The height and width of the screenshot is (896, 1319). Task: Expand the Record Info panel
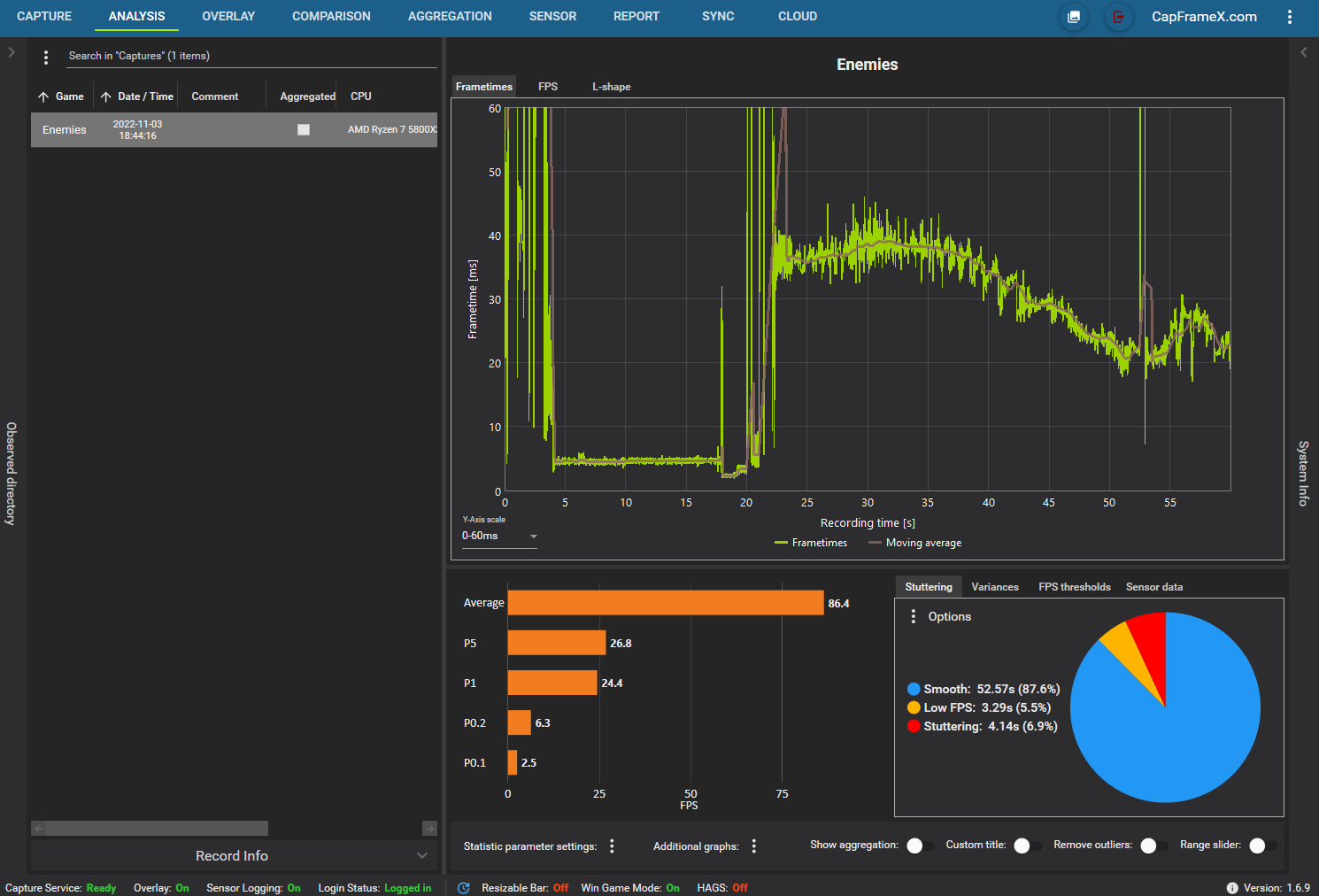point(234,855)
